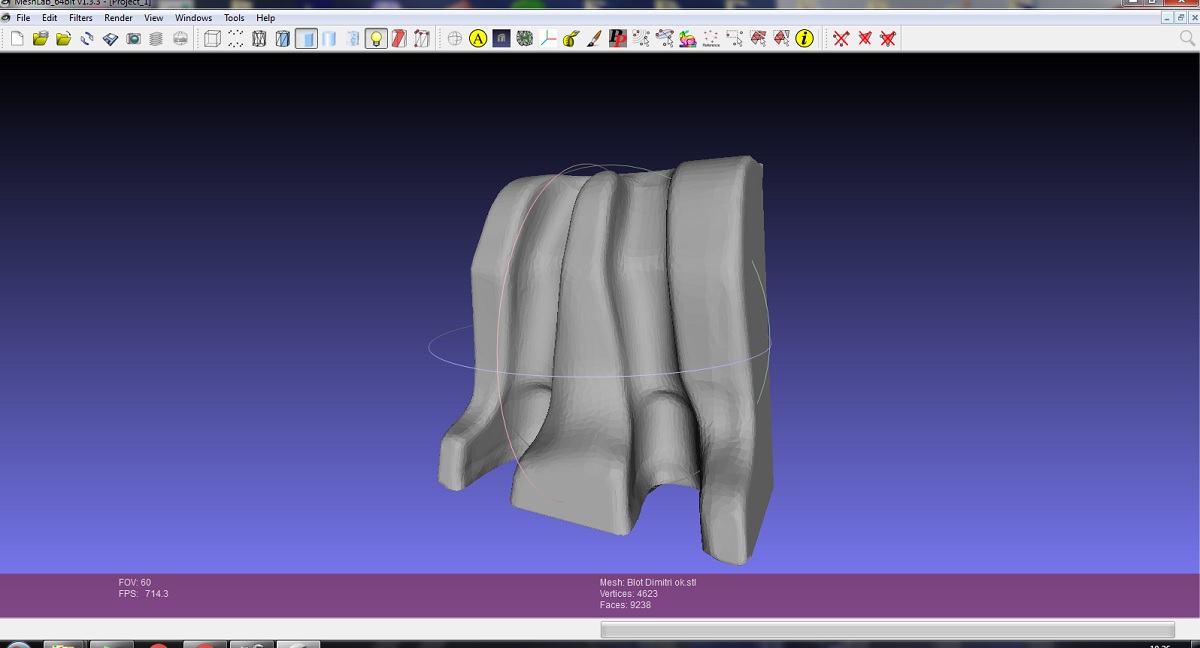Viewport: 1200px width, 648px height.
Task: Choose the yellow paint bucket tool
Action: [571, 39]
